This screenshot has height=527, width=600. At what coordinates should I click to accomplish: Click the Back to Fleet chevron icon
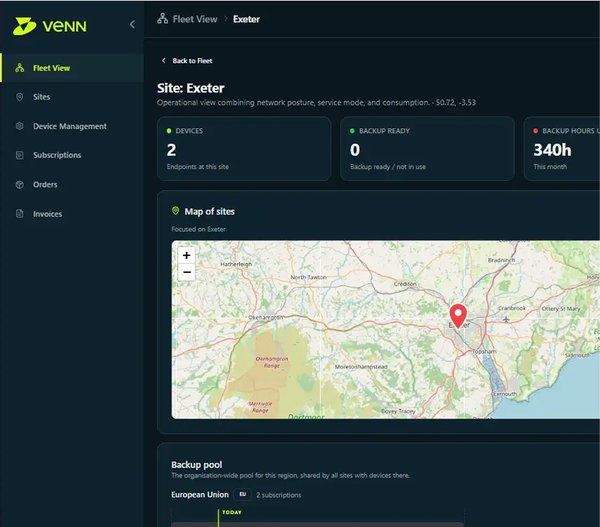[164, 60]
